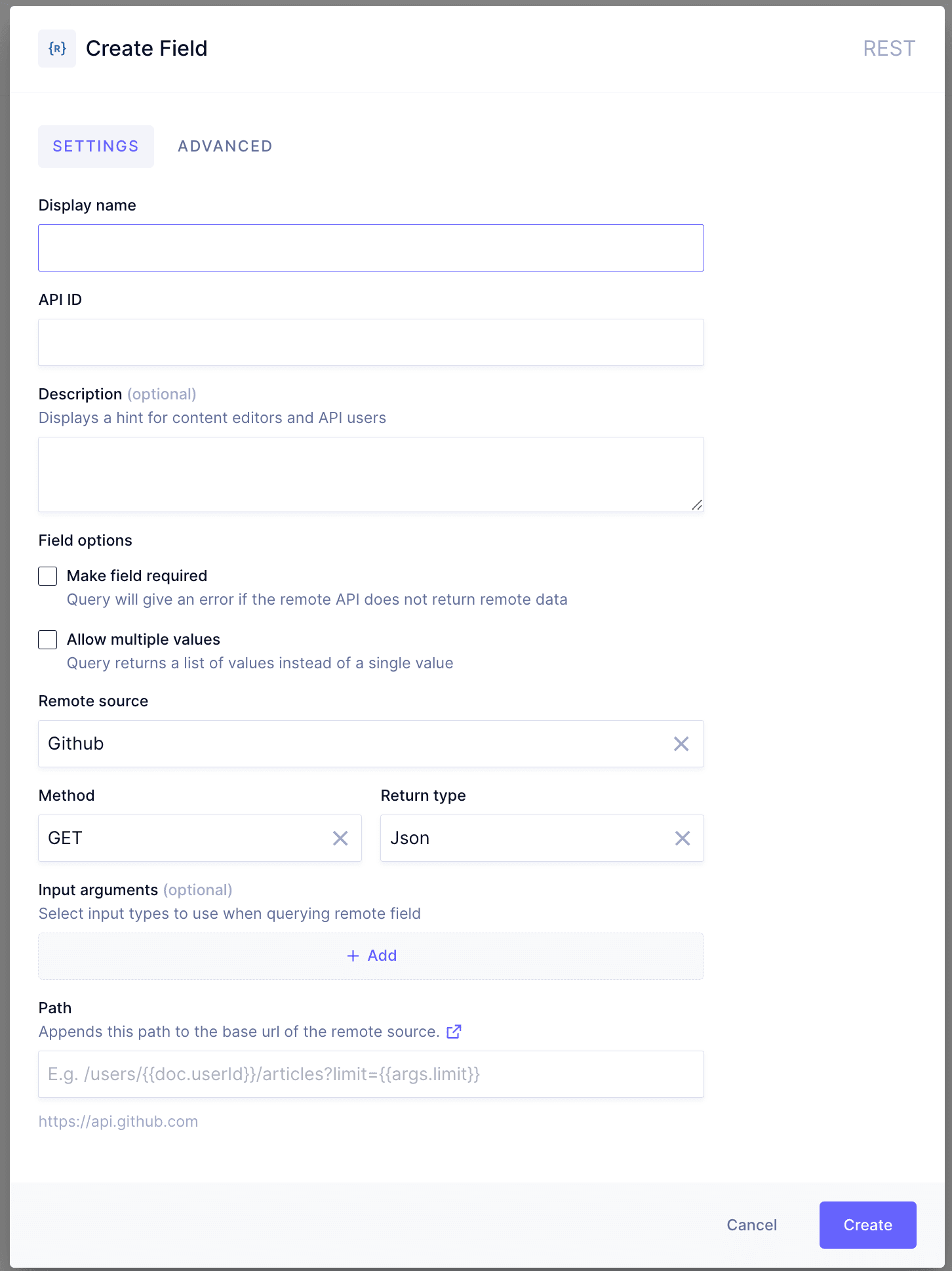
Task: Click the REST label in the header
Action: click(x=889, y=48)
